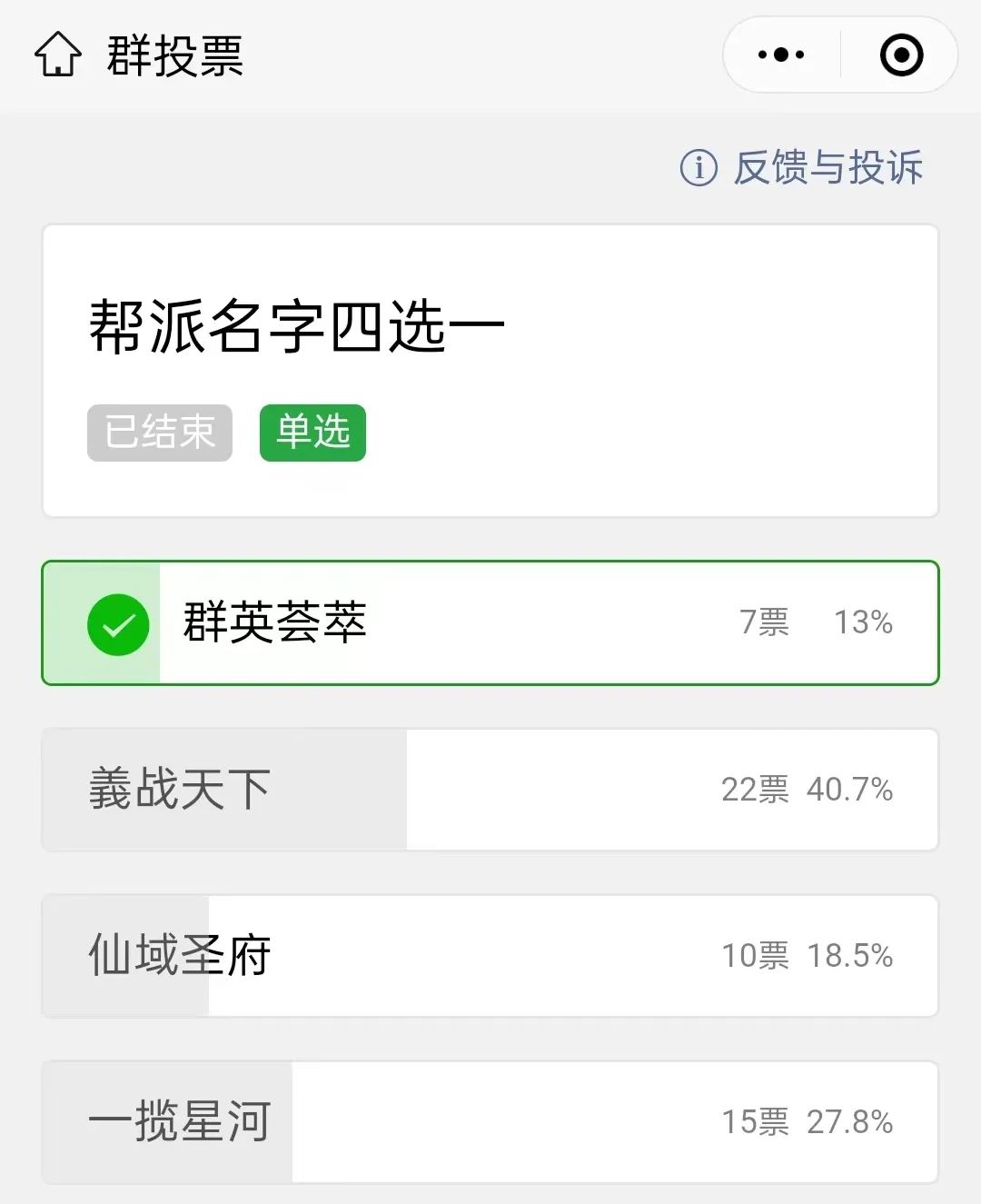This screenshot has height=1204, width=981.
Task: Click the 7票 vote count
Action: 764,622
